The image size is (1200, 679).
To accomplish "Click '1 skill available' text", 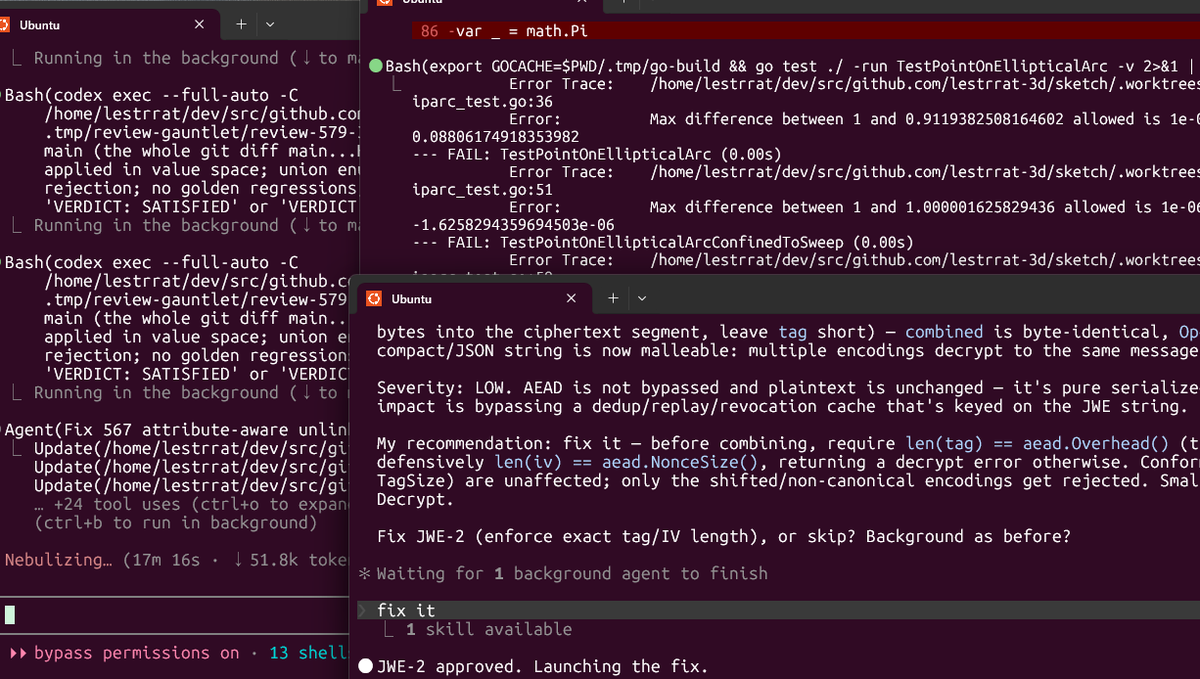I will tap(489, 629).
